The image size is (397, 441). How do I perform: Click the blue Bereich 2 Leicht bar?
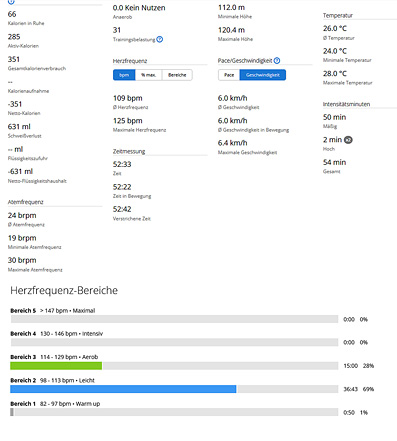coord(123,389)
